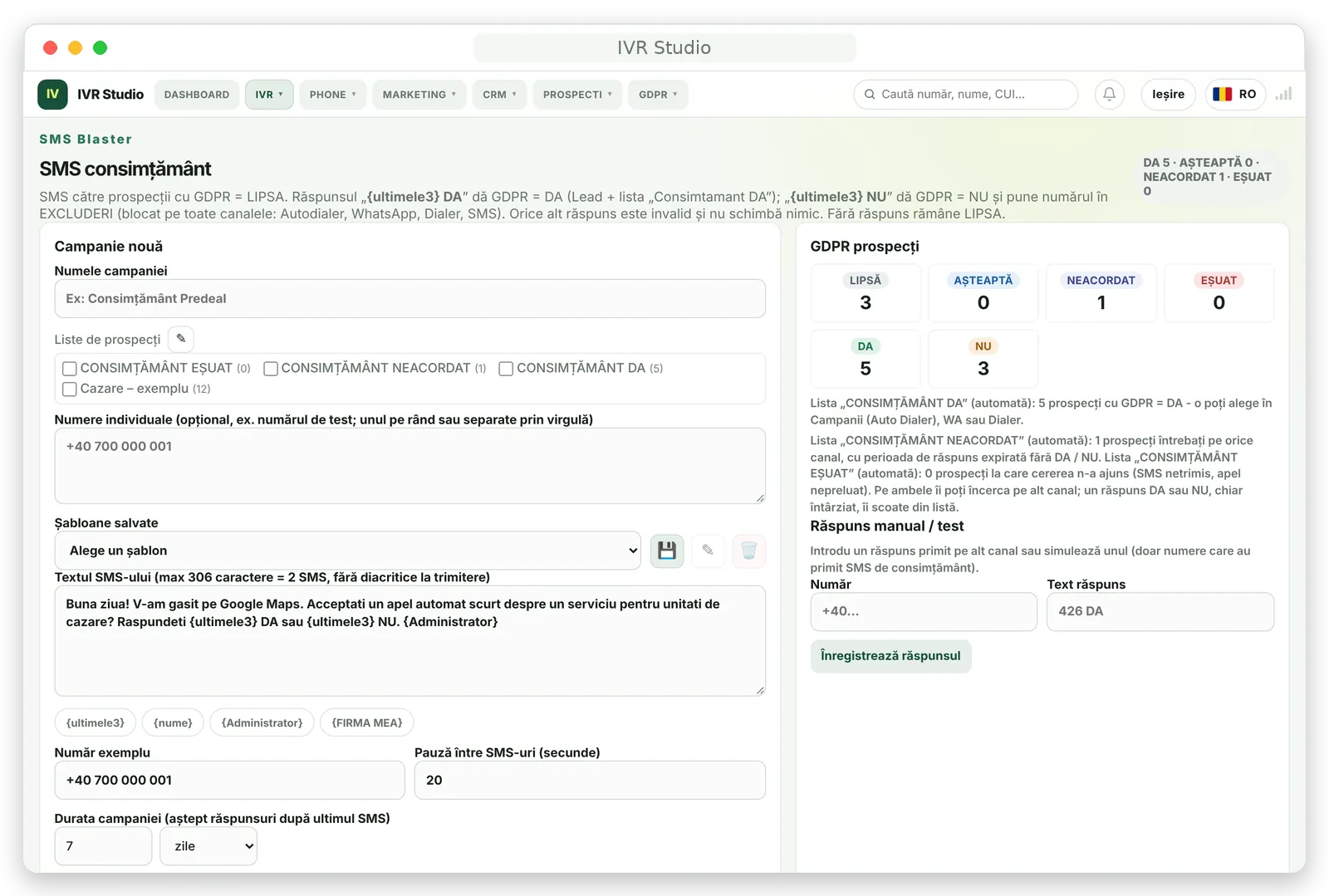1329x896 pixels.
Task: Click the DA 5 stat card
Action: click(x=866, y=359)
